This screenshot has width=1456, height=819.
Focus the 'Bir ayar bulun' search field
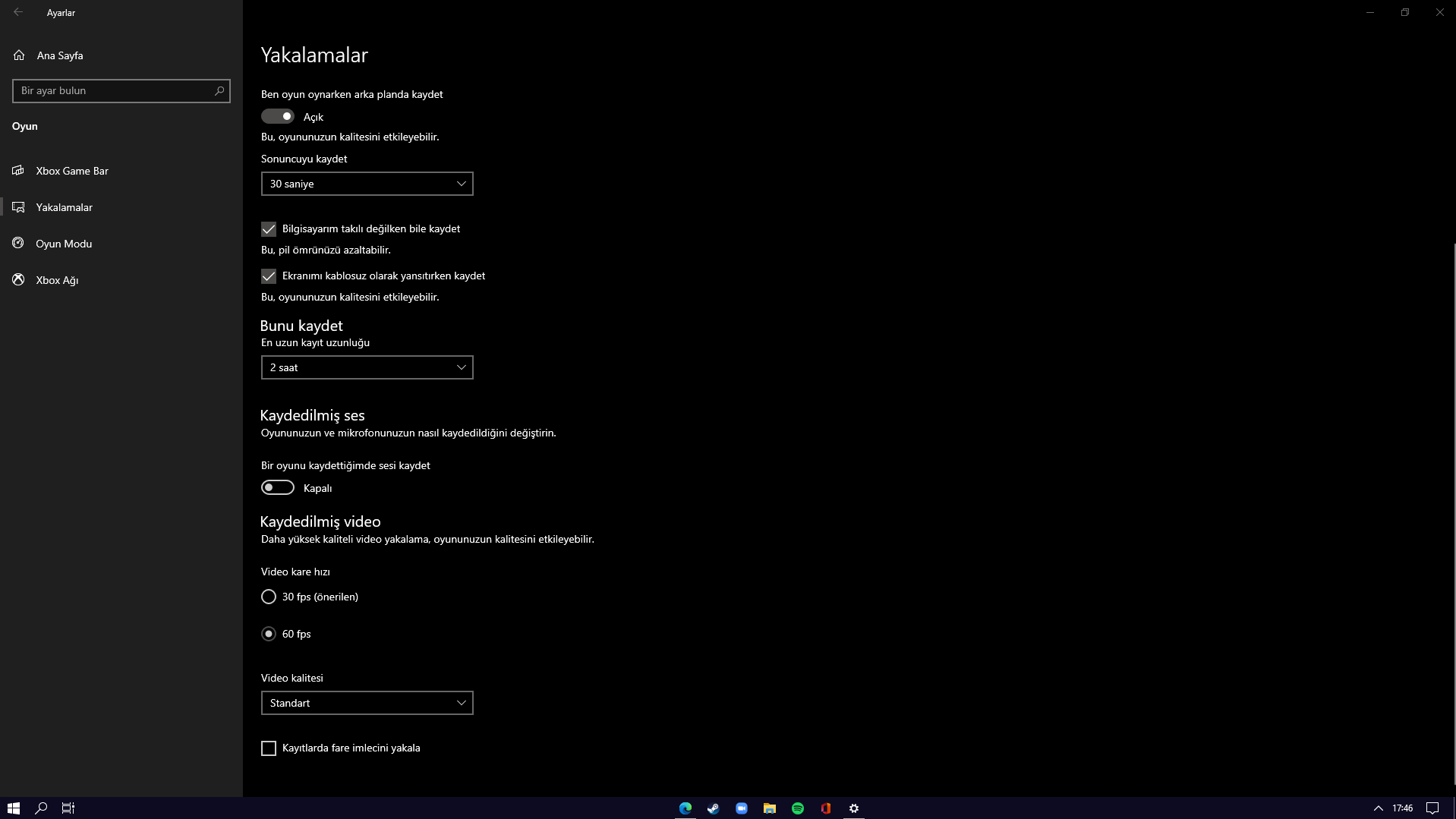click(x=121, y=91)
